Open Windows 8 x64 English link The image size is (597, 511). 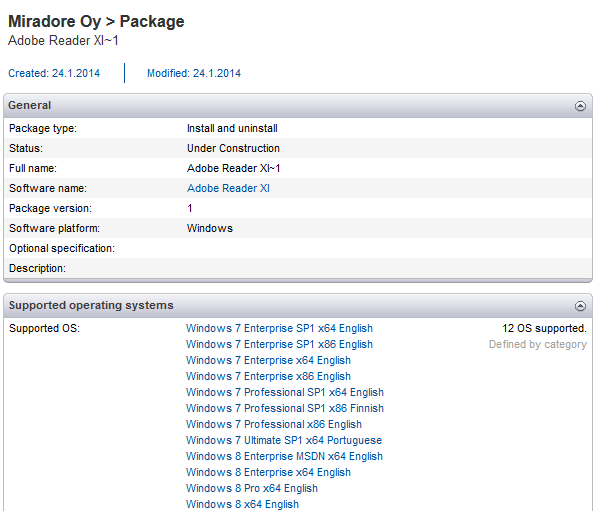tap(242, 504)
